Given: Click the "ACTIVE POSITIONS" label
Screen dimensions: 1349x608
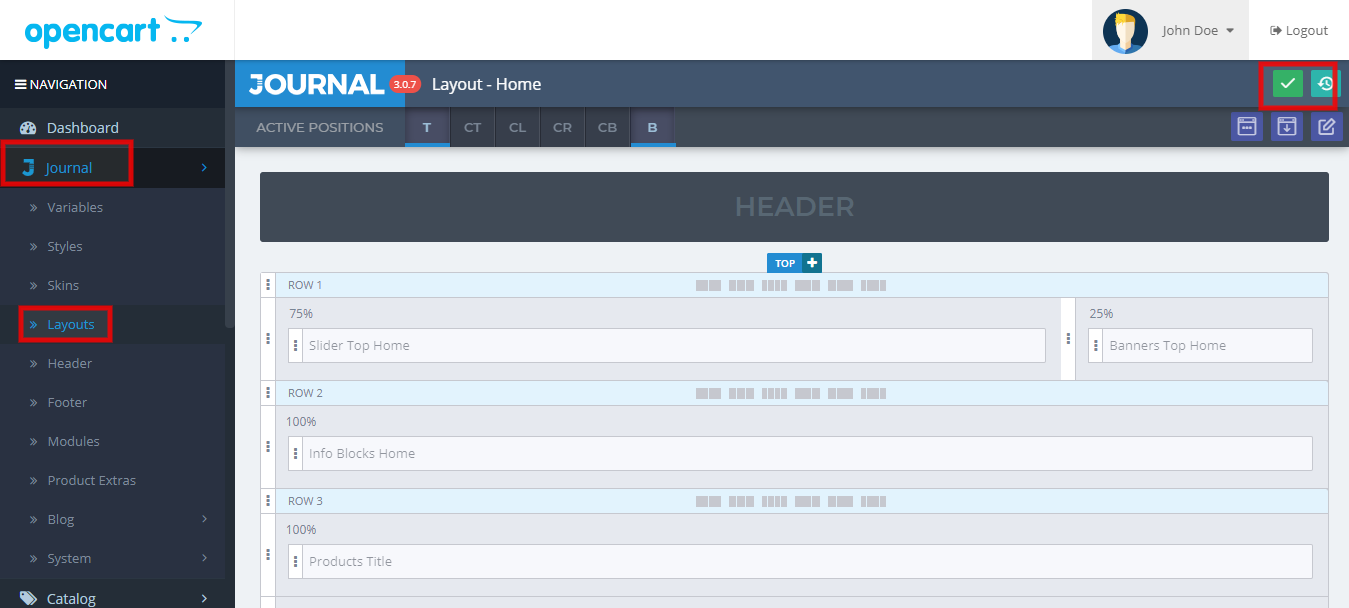Looking at the screenshot, I should [x=320, y=128].
